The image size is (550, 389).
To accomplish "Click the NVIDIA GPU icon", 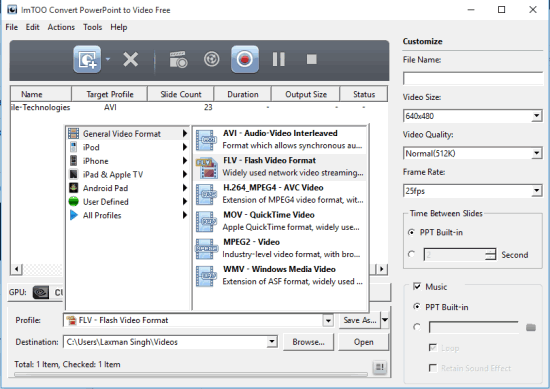I will 41,292.
